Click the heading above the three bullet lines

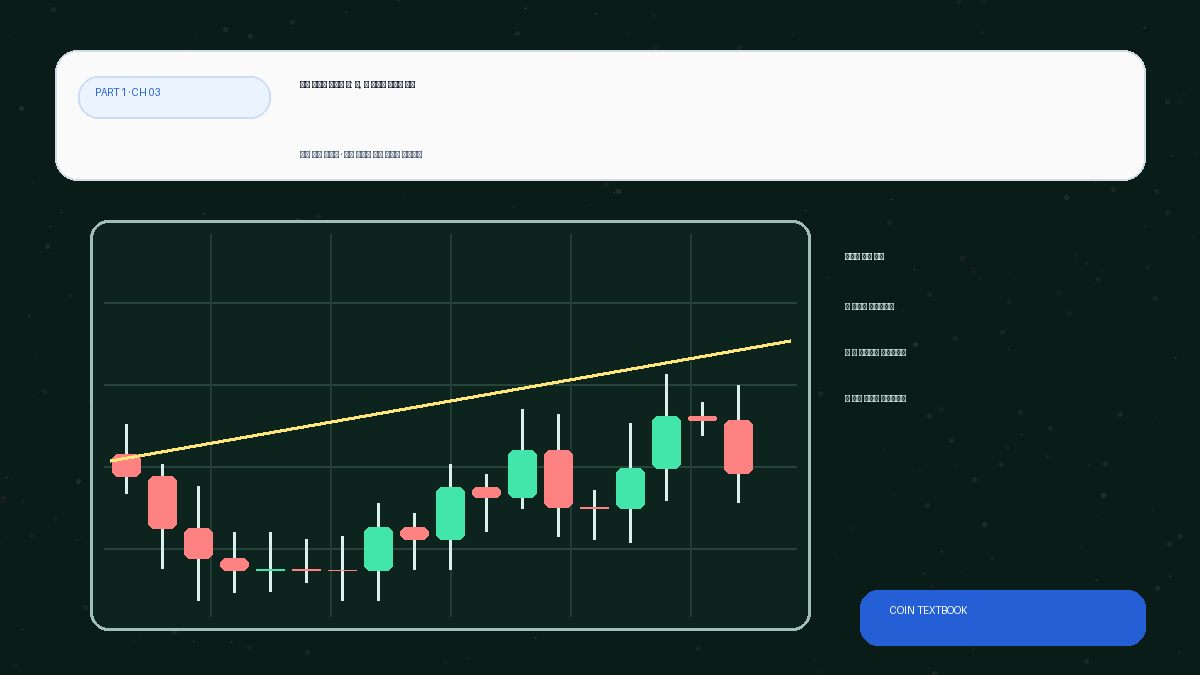(864, 257)
